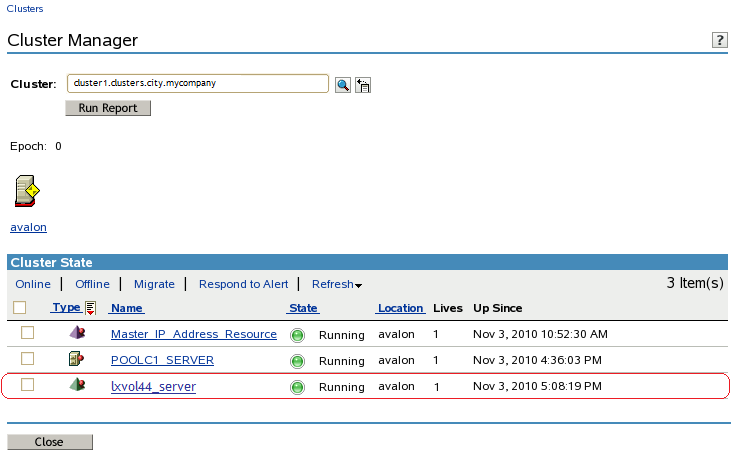Check the Master_IP_Address_Resource row checkbox
The image size is (731, 464).
[x=28, y=333]
